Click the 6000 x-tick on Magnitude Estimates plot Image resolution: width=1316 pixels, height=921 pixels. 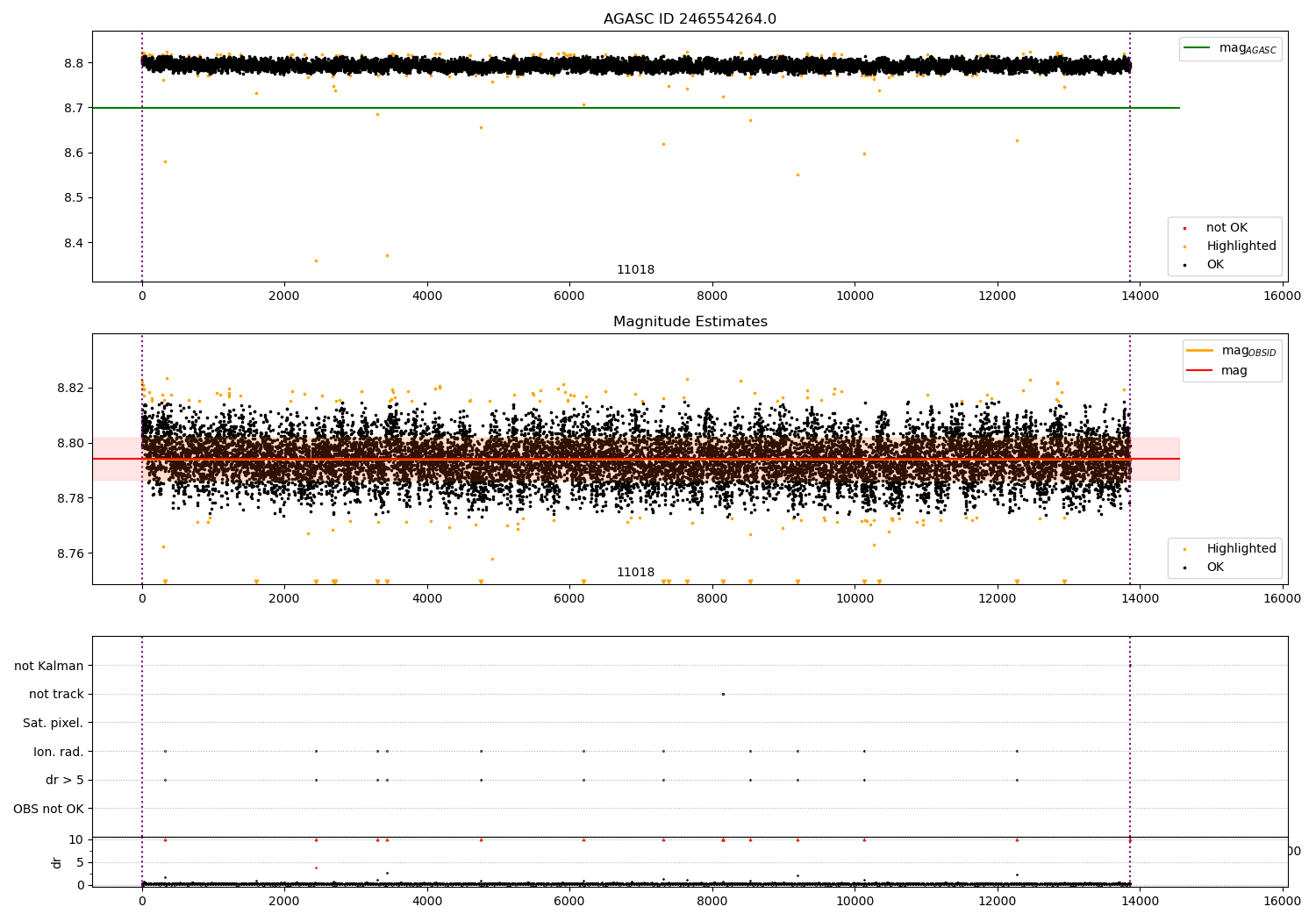click(x=569, y=599)
